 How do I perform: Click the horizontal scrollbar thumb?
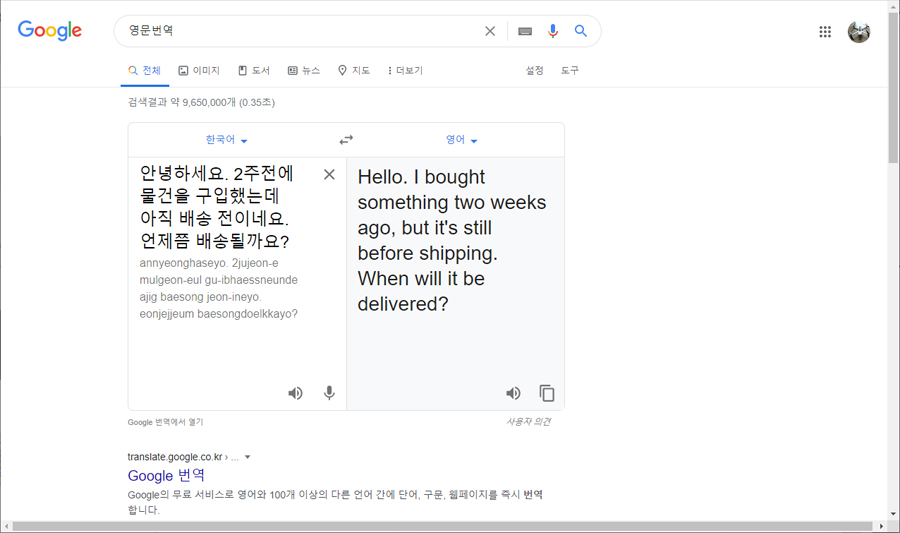click(442, 526)
